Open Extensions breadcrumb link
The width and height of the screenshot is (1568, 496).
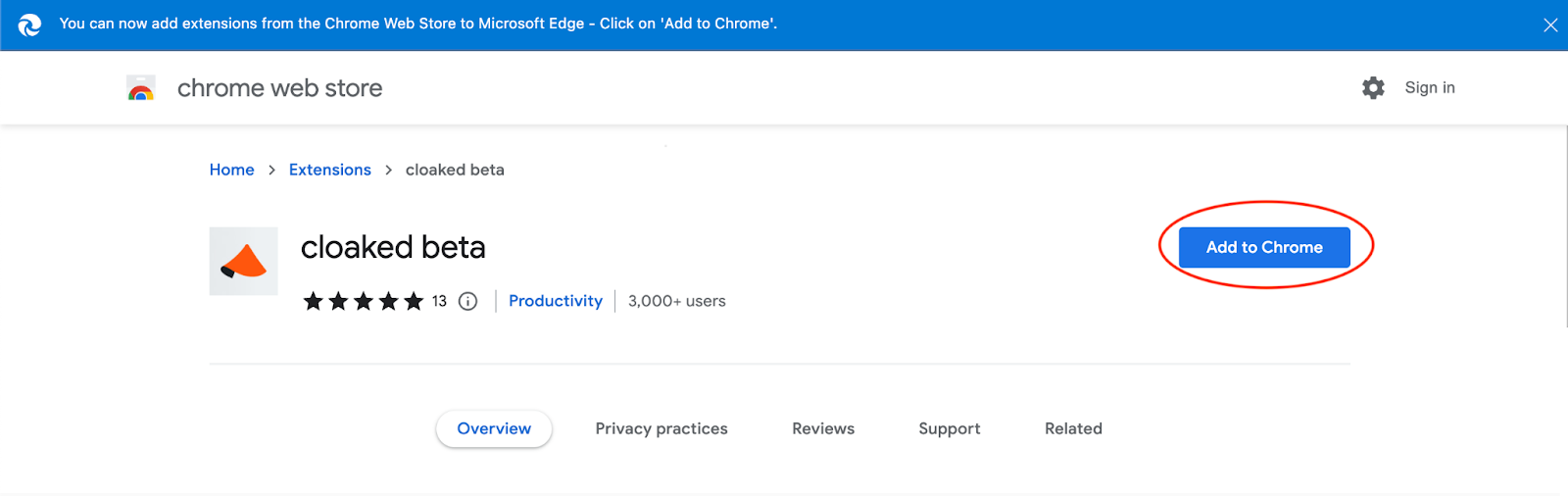330,170
